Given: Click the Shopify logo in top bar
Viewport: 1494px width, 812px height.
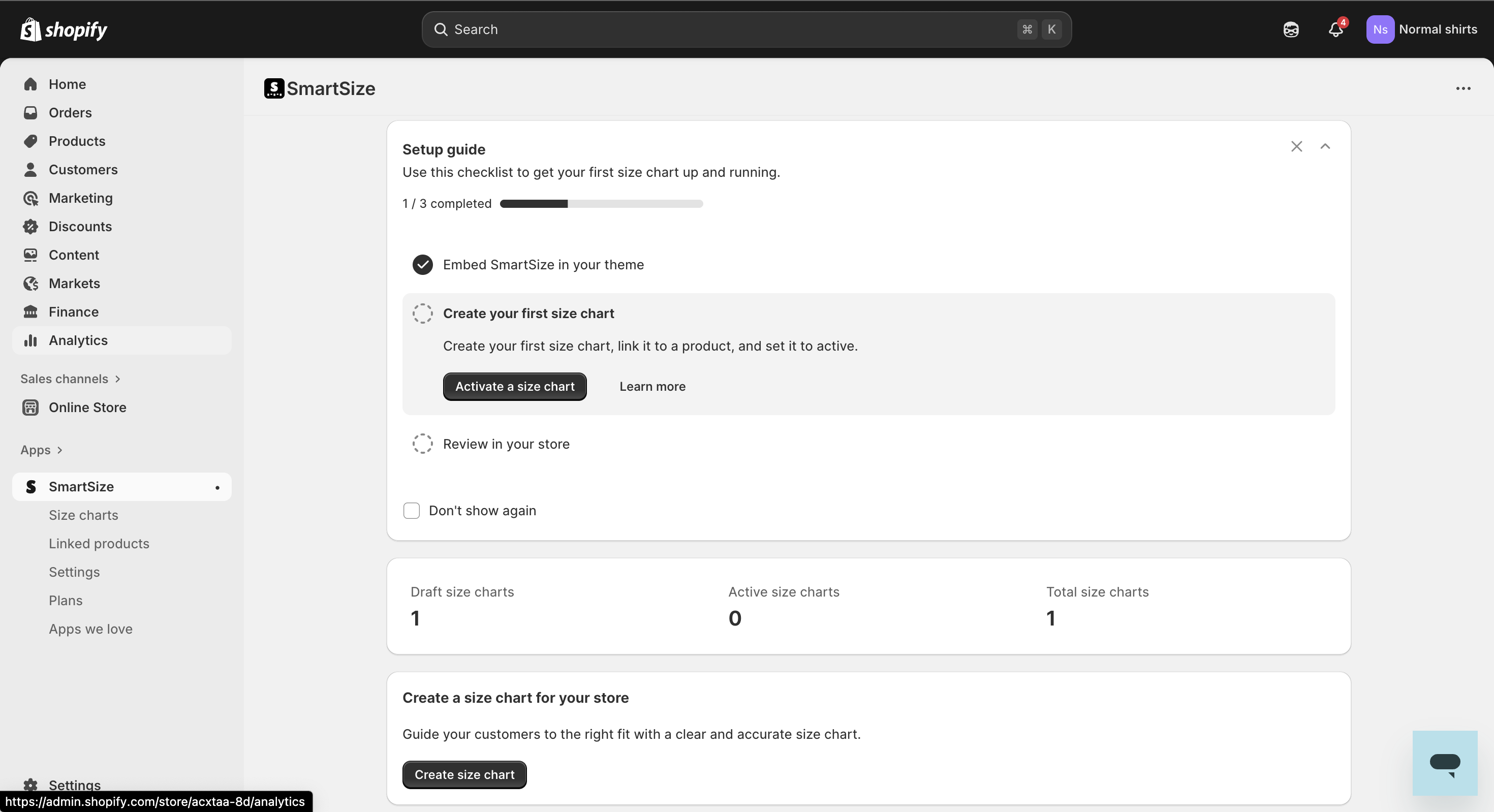Looking at the screenshot, I should coord(64,29).
